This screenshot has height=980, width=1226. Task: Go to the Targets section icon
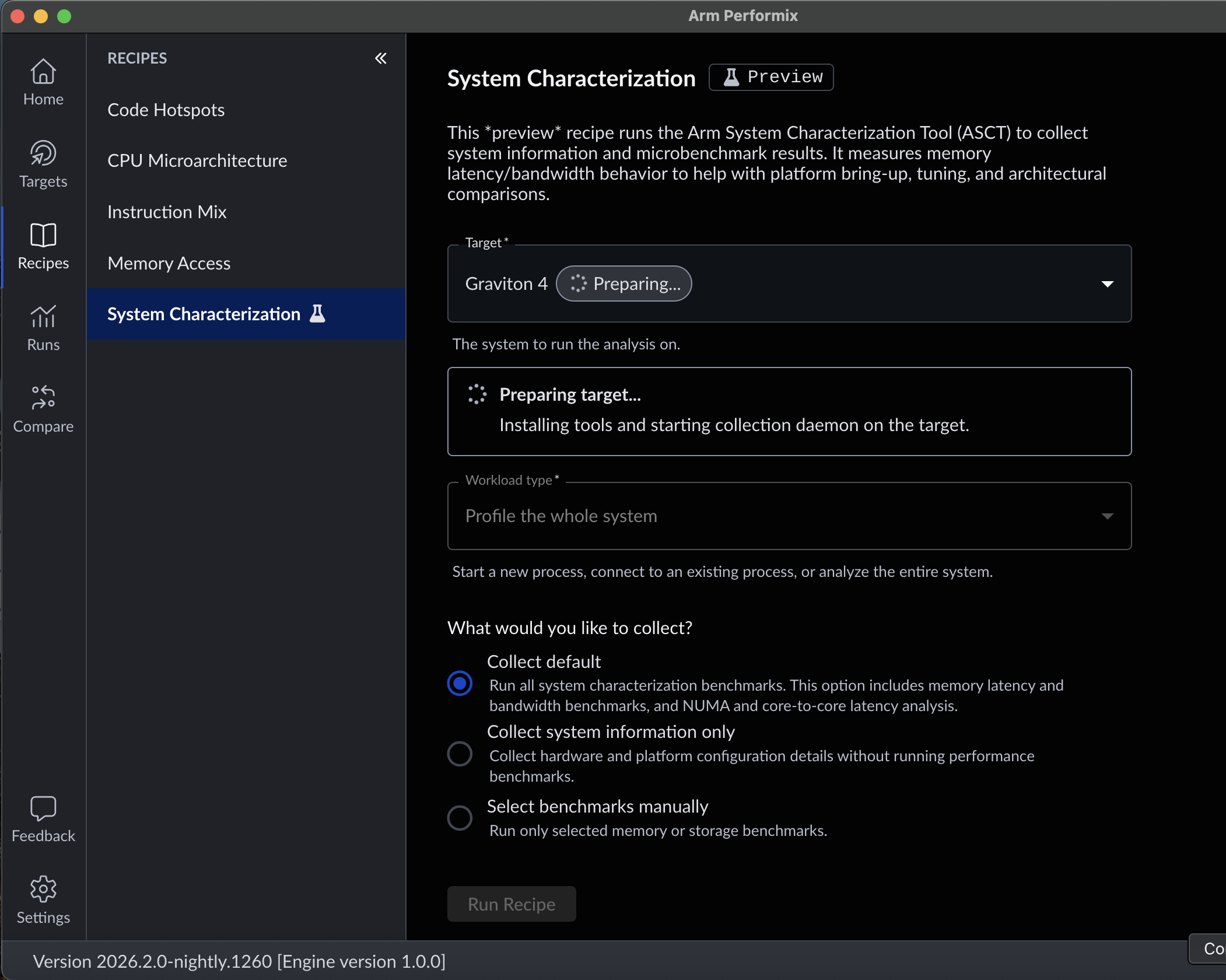click(x=43, y=153)
